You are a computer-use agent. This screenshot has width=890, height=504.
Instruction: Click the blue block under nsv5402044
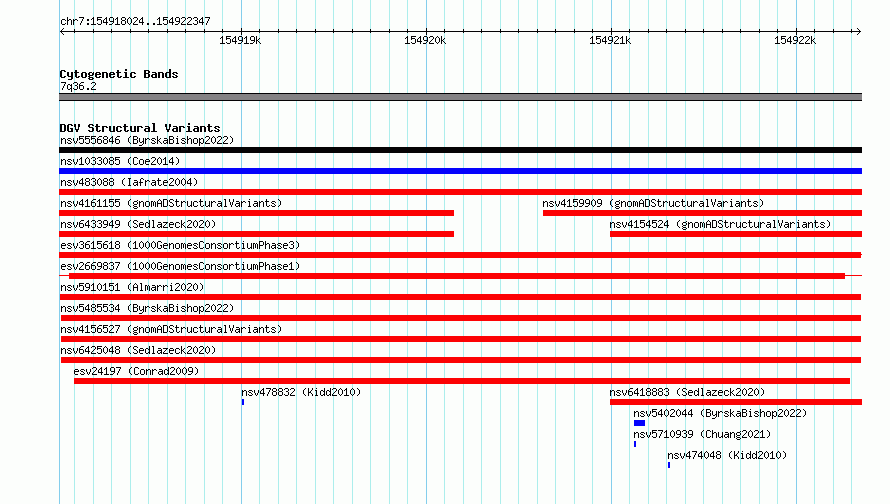[x=640, y=423]
